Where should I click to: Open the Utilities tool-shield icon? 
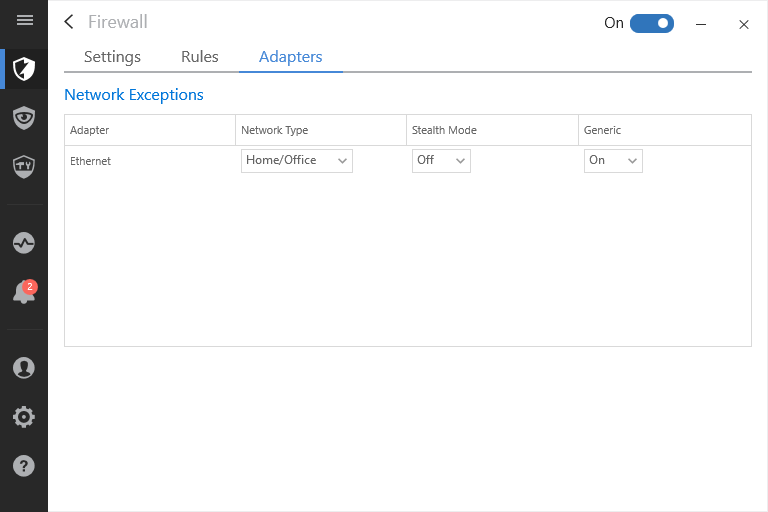[x=24, y=167]
